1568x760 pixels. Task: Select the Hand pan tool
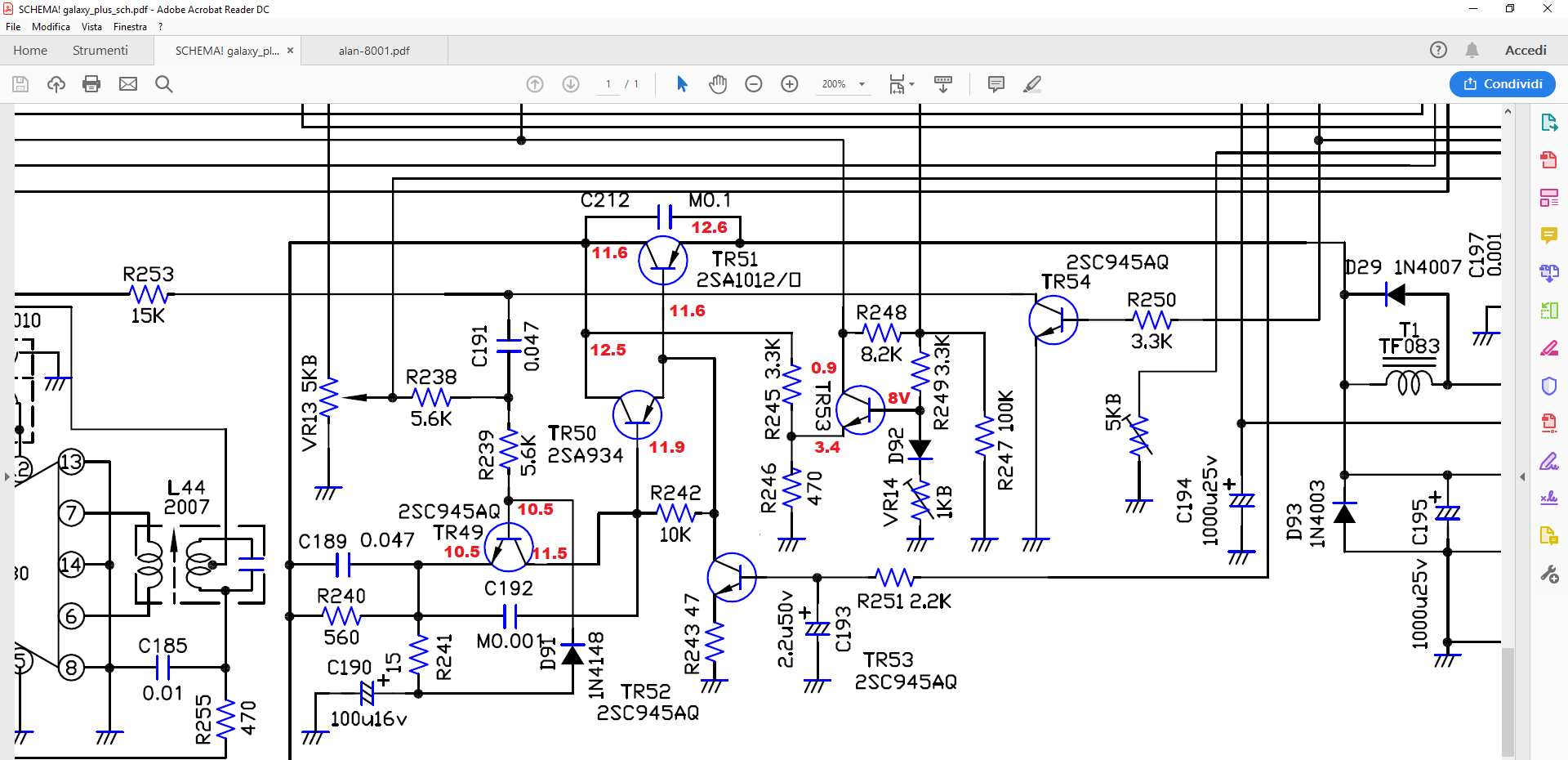718,84
